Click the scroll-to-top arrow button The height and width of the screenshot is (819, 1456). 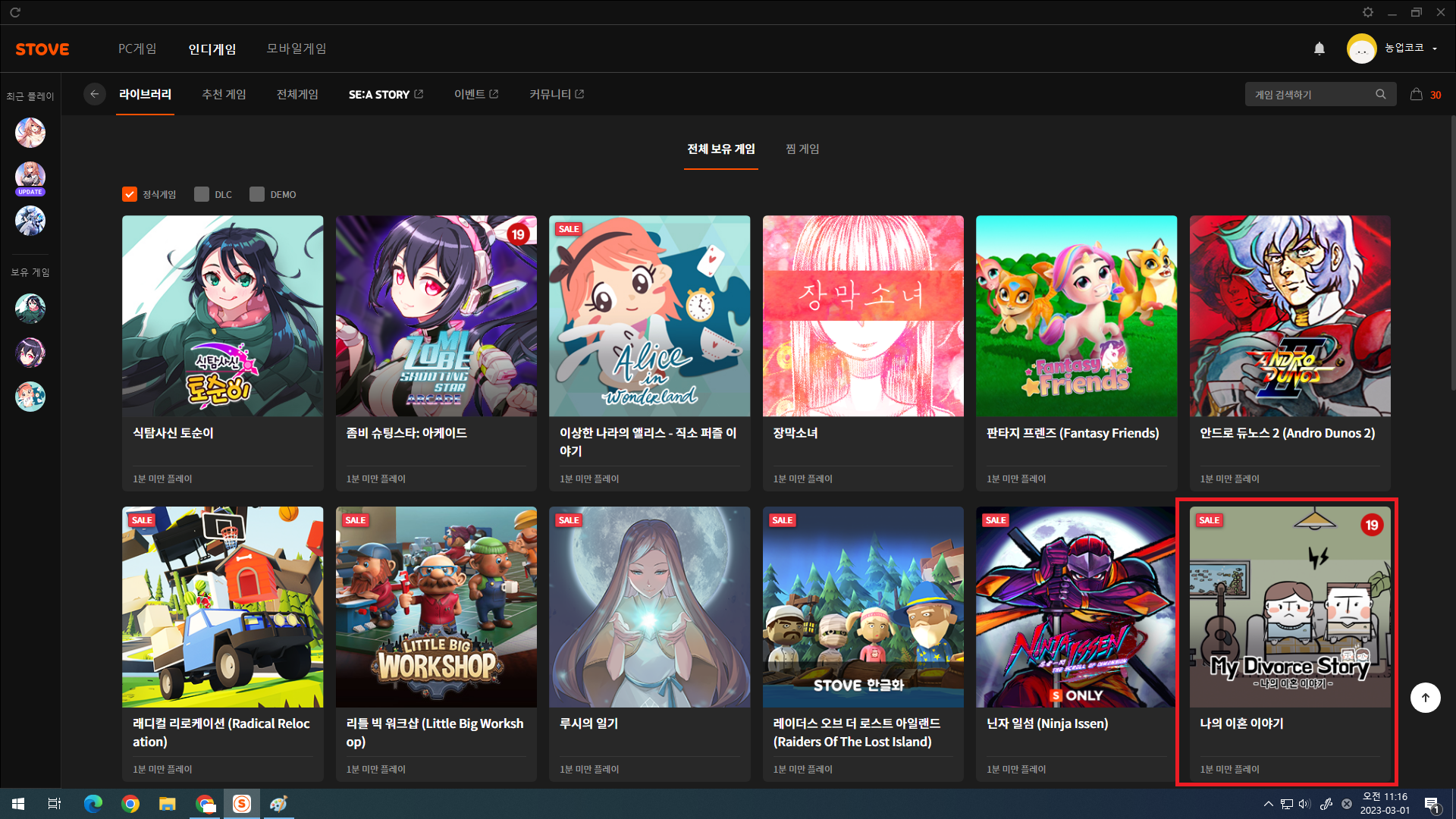[1425, 698]
